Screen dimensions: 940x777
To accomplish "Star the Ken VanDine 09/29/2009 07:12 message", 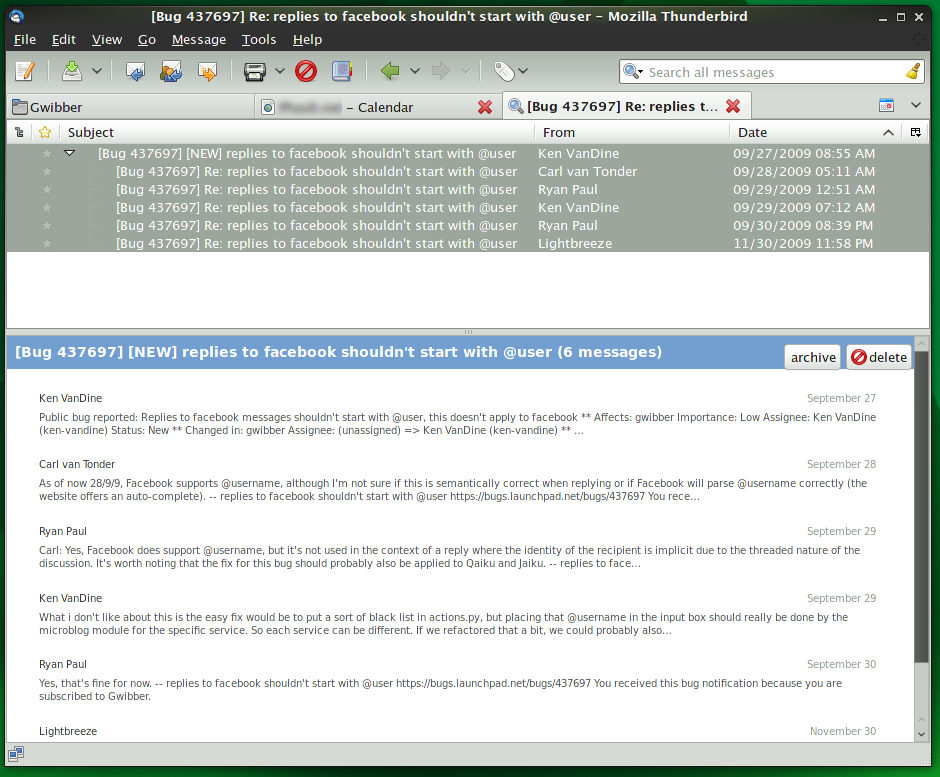I will tap(47, 207).
